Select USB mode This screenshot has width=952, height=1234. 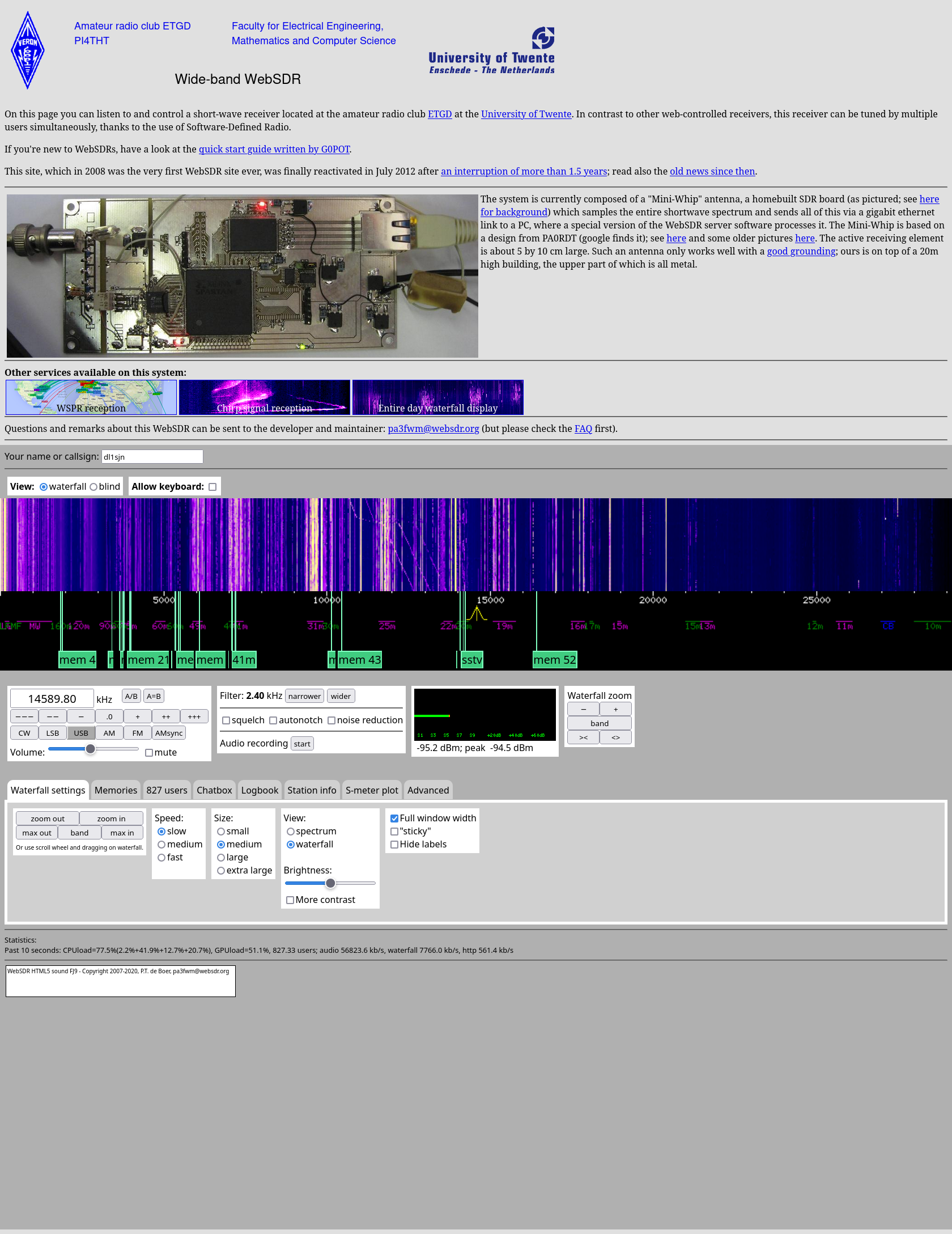tap(81, 733)
